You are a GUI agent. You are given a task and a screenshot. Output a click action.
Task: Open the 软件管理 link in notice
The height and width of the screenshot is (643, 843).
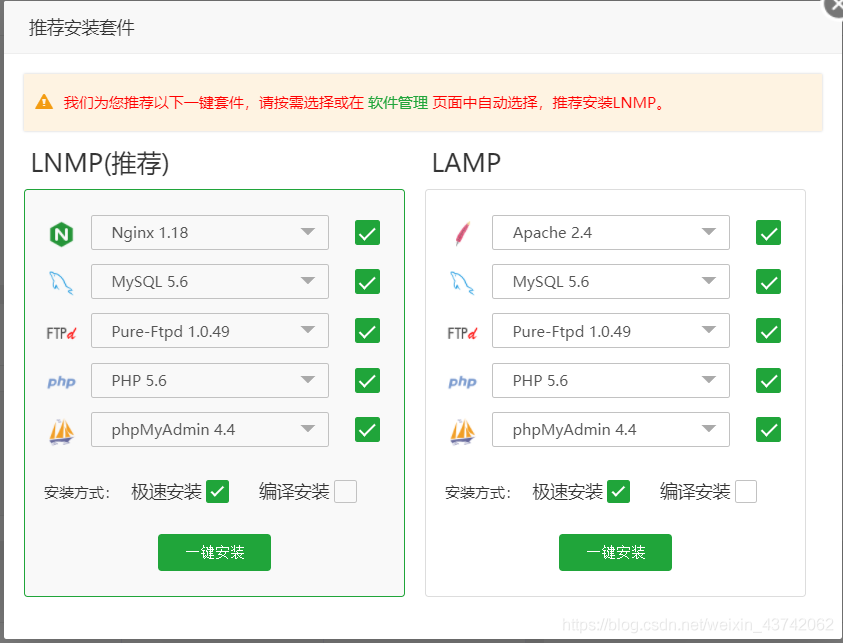point(398,102)
